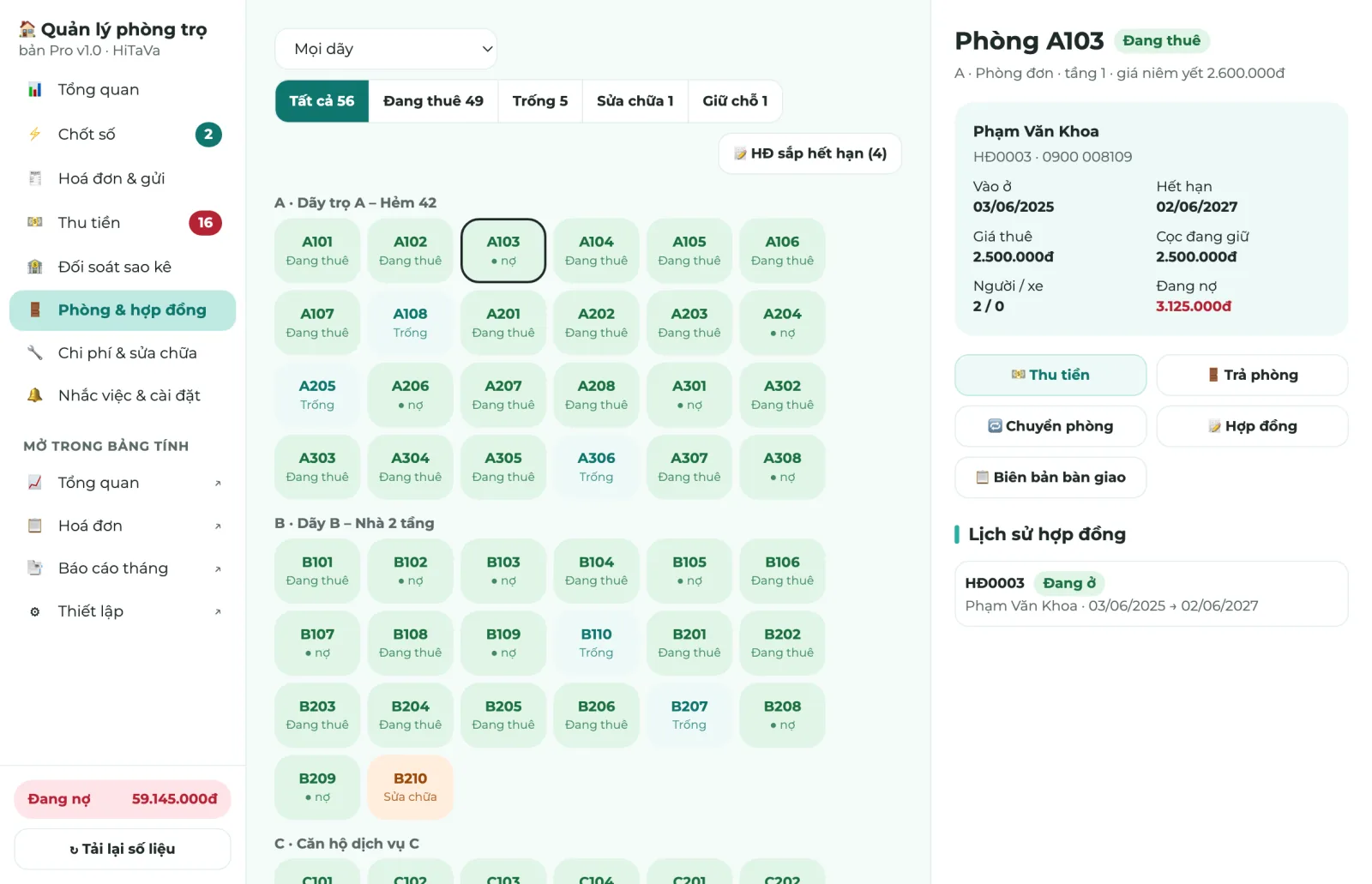Click the badge 16 on Thu tiền
The image size is (1372, 884).
pyautogui.click(x=205, y=223)
